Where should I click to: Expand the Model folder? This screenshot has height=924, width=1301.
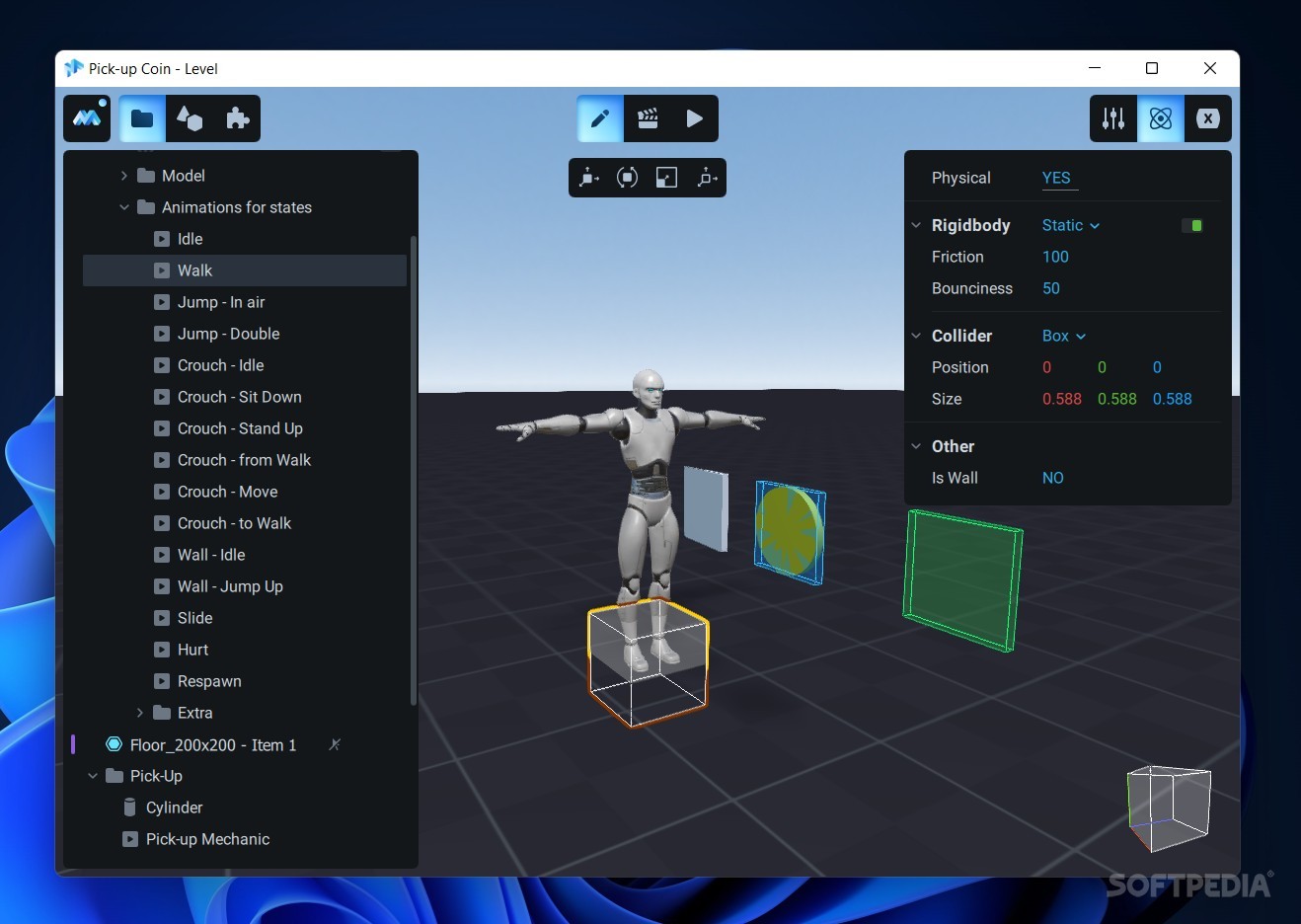click(x=124, y=176)
